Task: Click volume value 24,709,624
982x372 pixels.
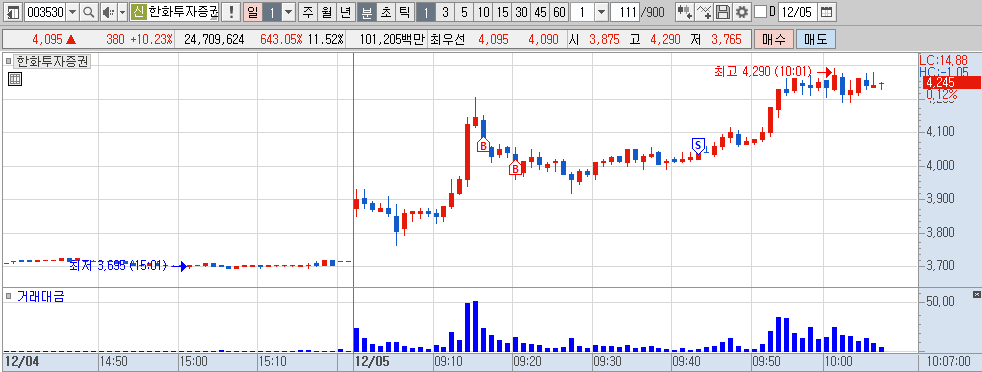Action: (214, 39)
